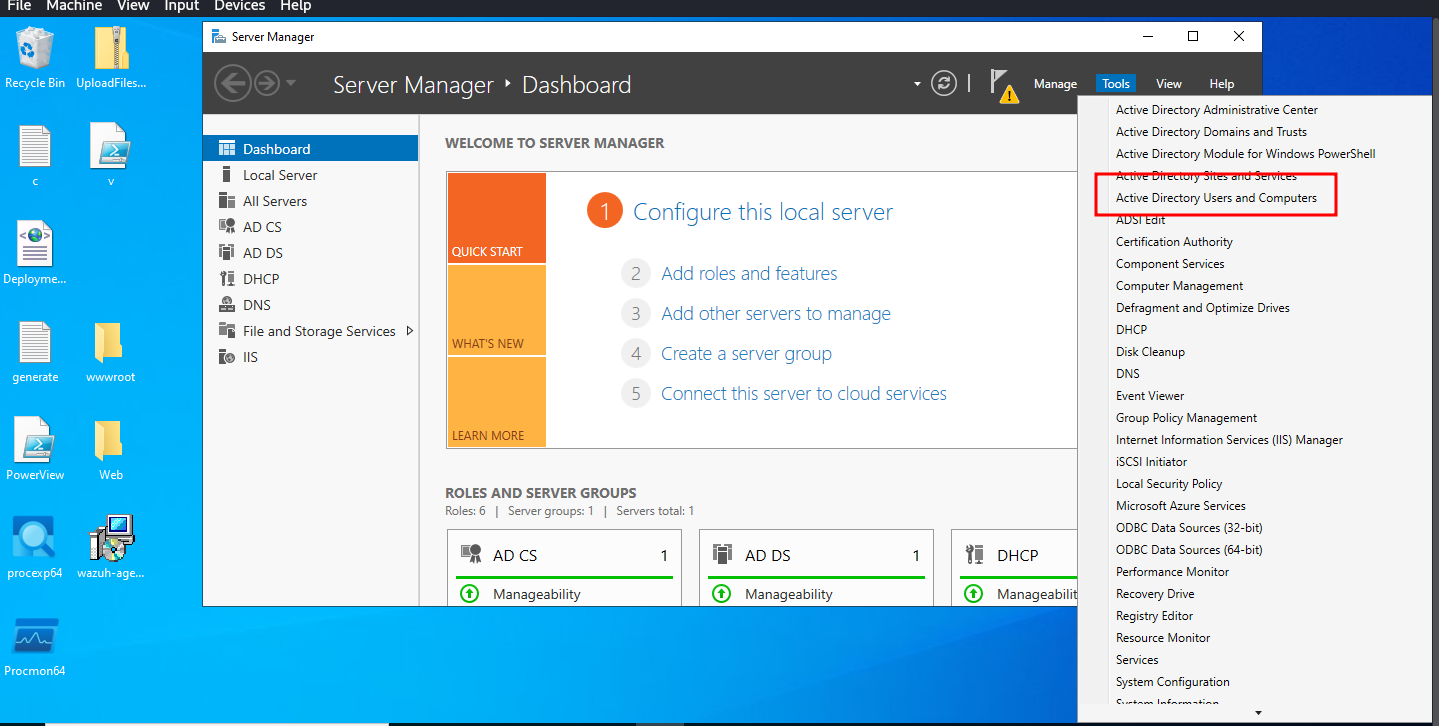Choose Registry Editor from Tools menu
This screenshot has height=726, width=1439.
click(1154, 616)
